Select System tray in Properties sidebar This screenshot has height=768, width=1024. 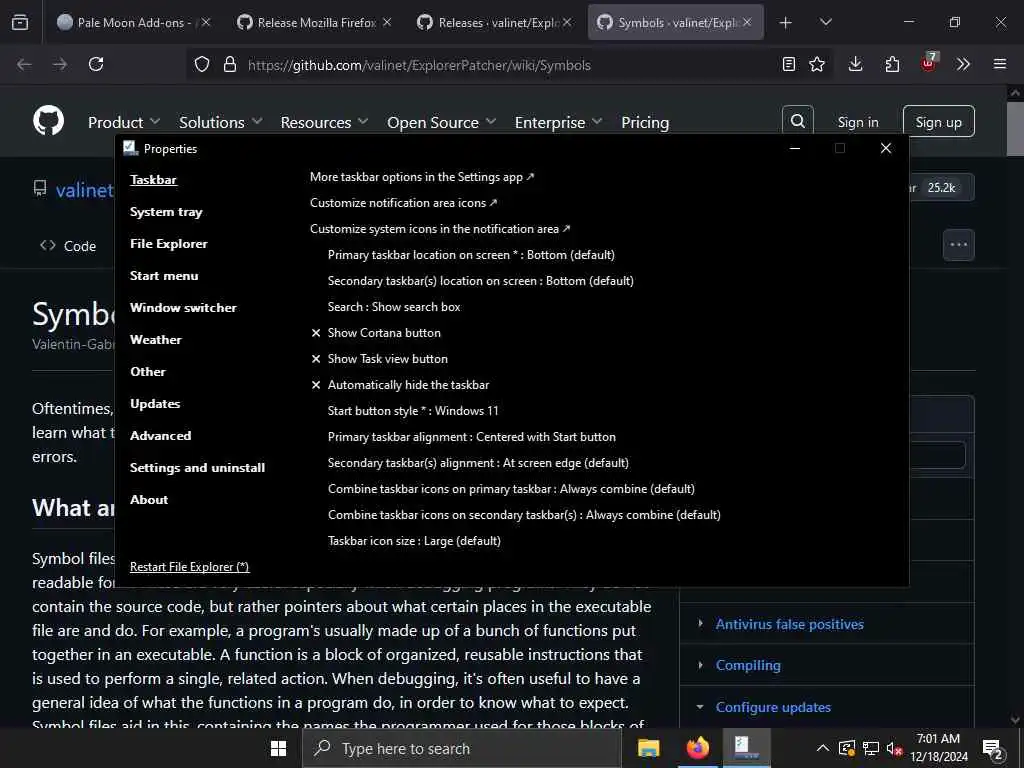(167, 212)
